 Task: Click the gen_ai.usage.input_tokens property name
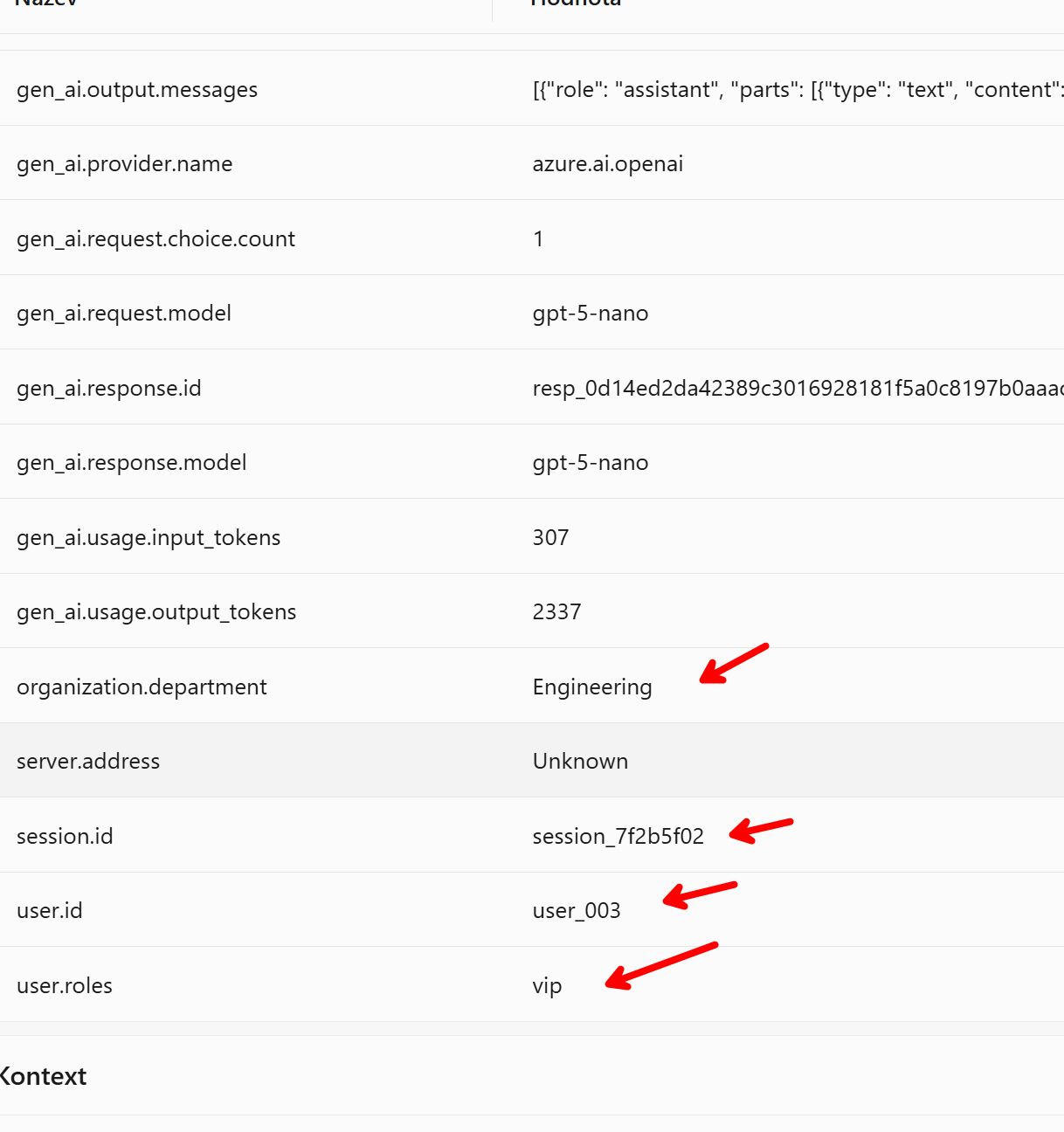coord(149,538)
